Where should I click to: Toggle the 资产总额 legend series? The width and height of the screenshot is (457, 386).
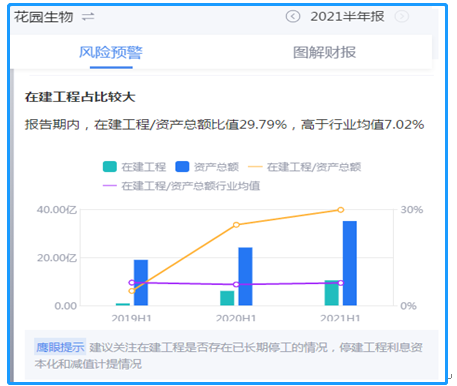click(x=207, y=167)
